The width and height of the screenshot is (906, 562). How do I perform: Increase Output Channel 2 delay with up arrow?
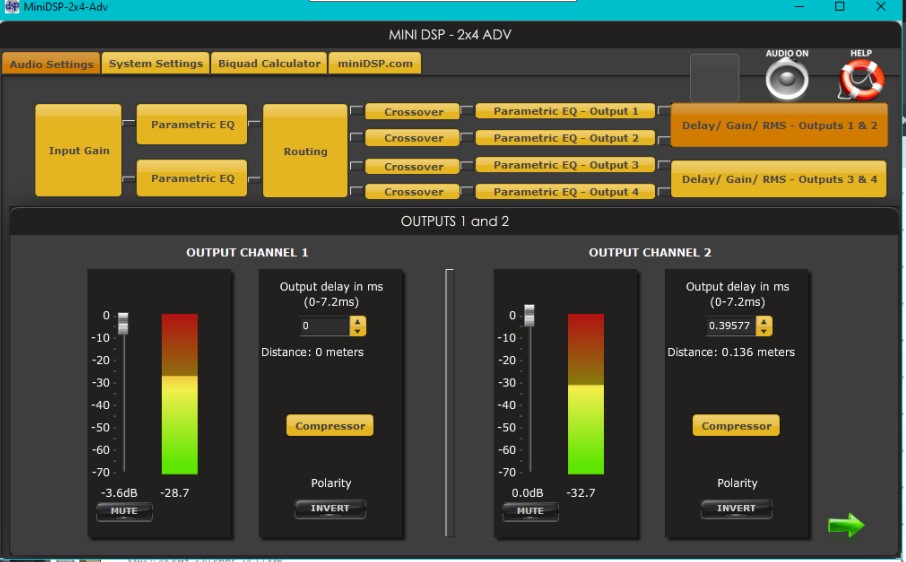click(764, 322)
